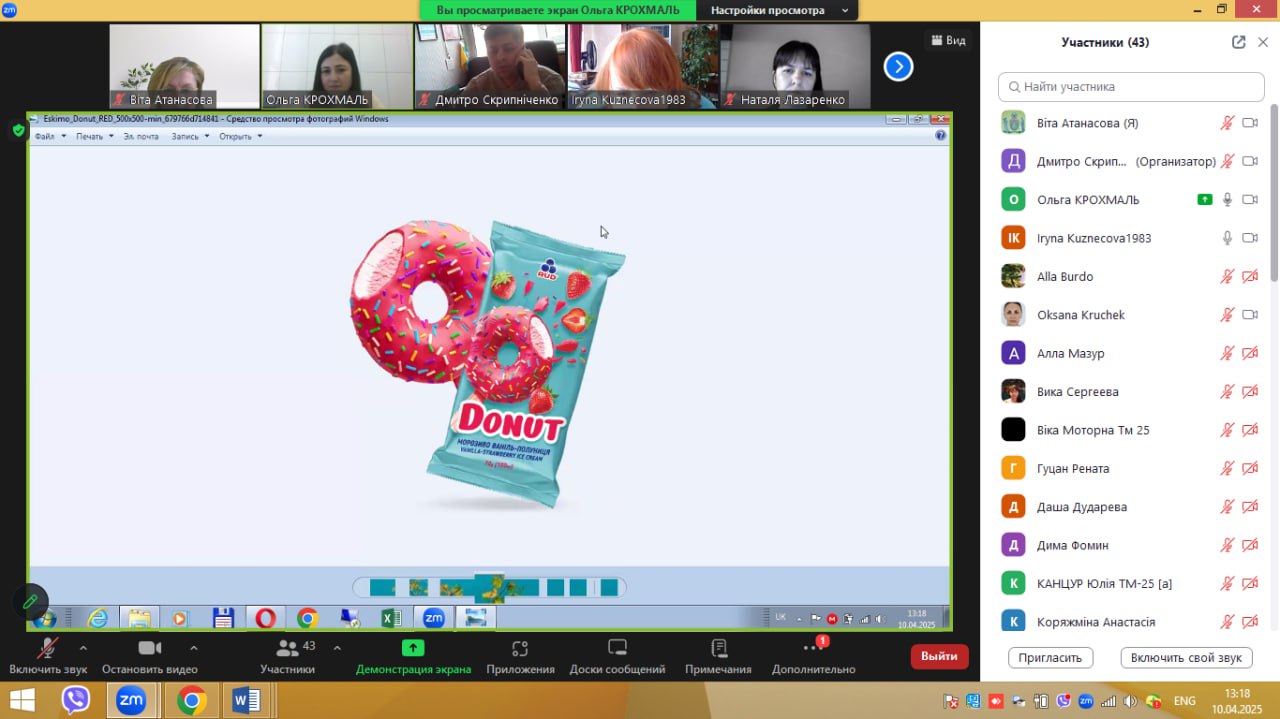The height and width of the screenshot is (719, 1280).
Task: Select participant Алла Мазур in list
Action: point(1131,353)
